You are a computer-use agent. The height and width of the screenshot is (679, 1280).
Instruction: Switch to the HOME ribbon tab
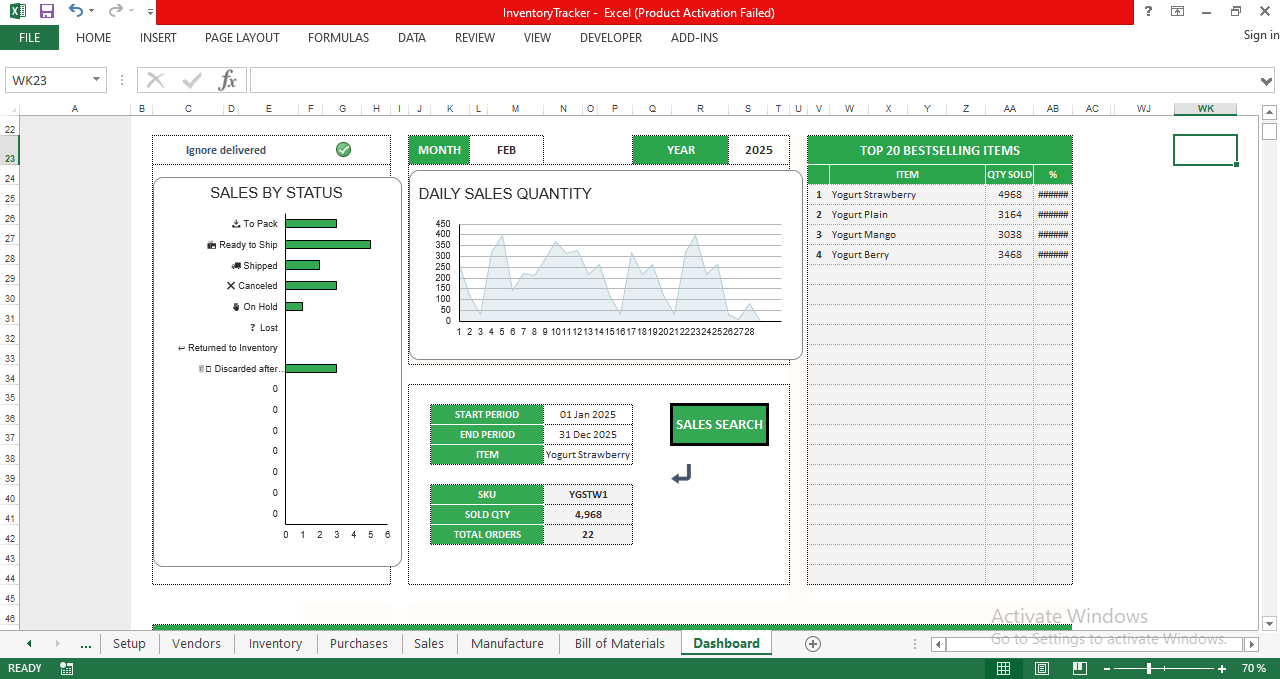click(x=93, y=38)
